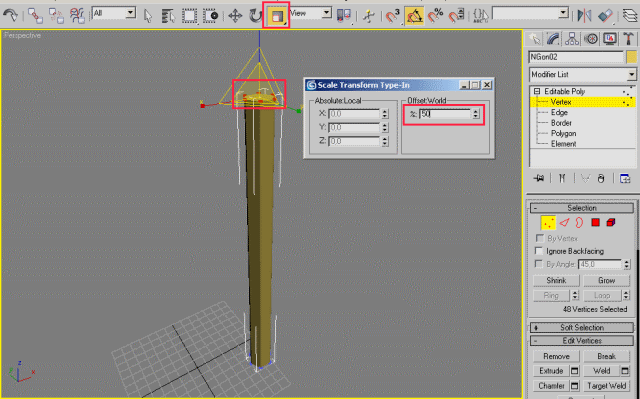
Task: Click the Break button
Action: coord(606,357)
